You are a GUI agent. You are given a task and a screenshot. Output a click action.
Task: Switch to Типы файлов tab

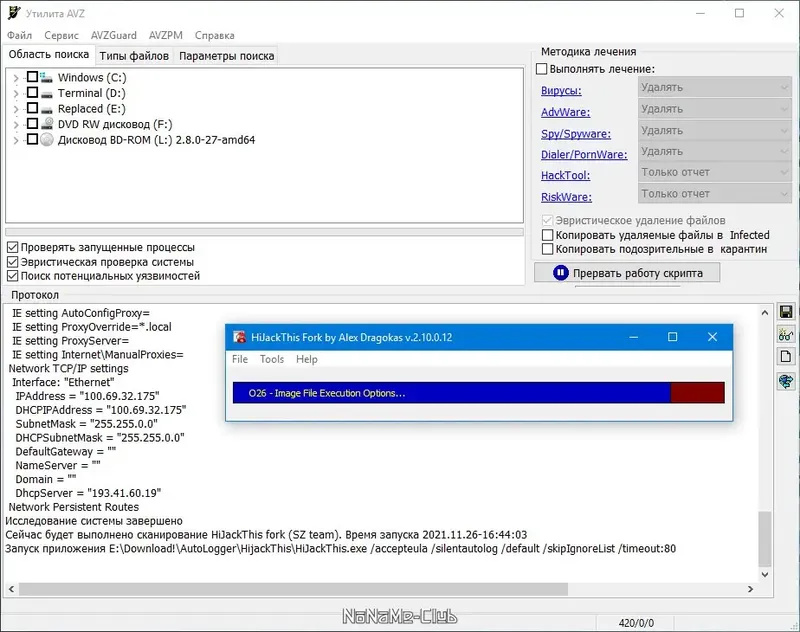click(x=134, y=56)
